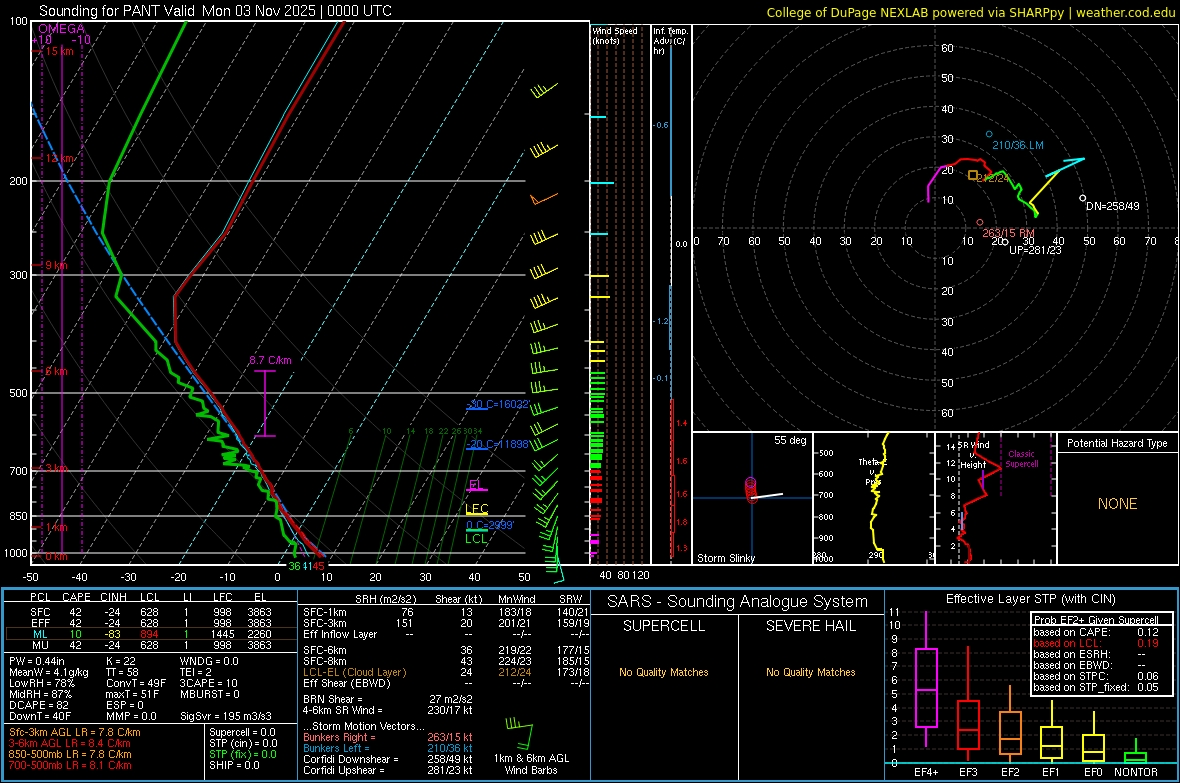Viewport: 1180px width, 783px height.
Task: Click the 'ConvT = 49F' value
Action: [x=136, y=683]
